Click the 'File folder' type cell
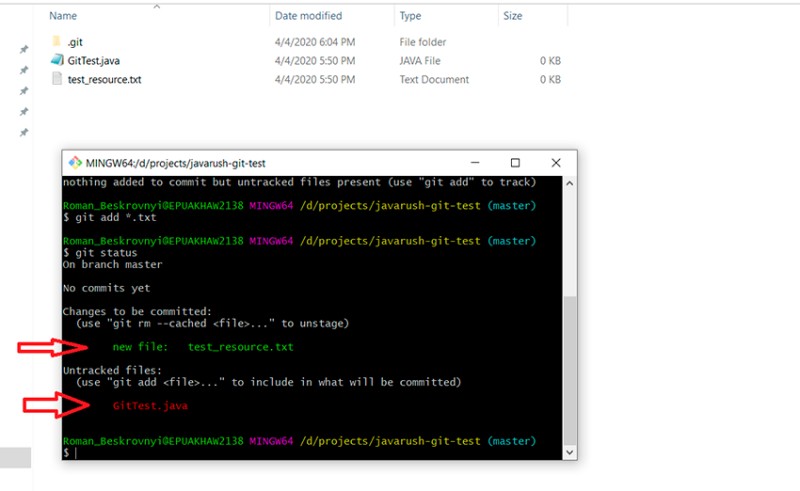The image size is (800, 491). click(422, 42)
